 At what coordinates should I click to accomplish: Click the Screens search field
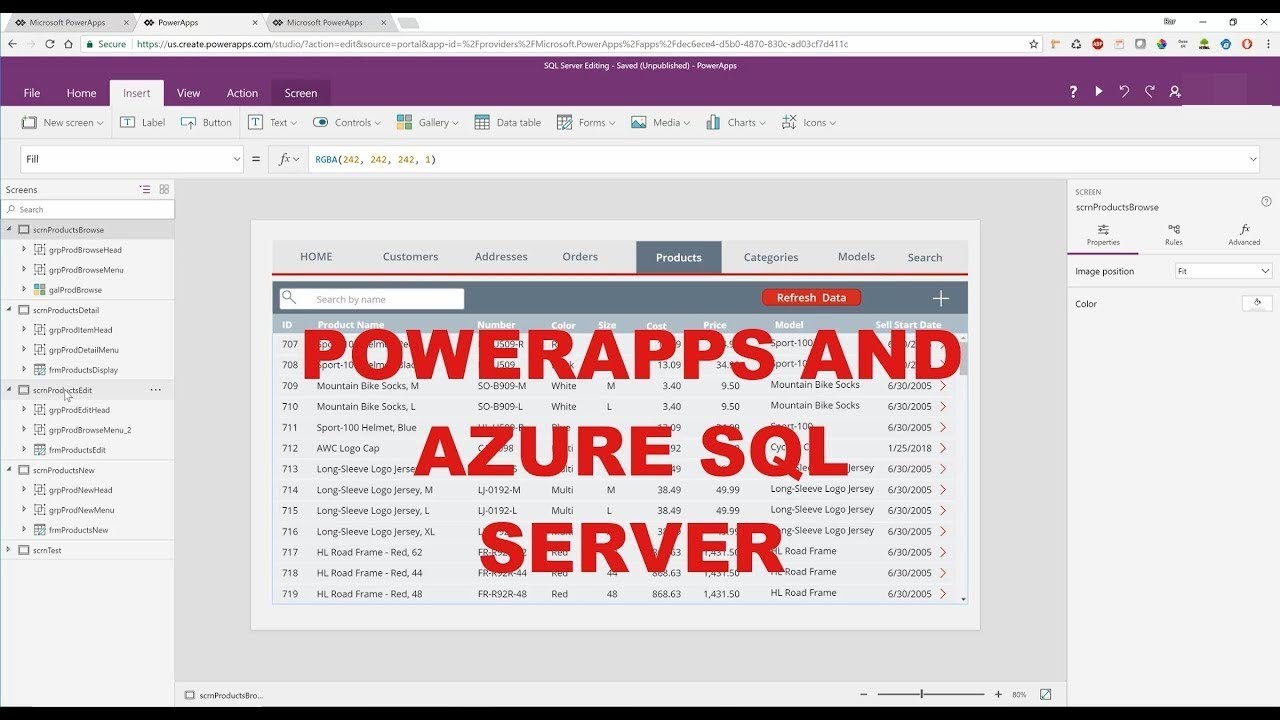pyautogui.click(x=87, y=209)
